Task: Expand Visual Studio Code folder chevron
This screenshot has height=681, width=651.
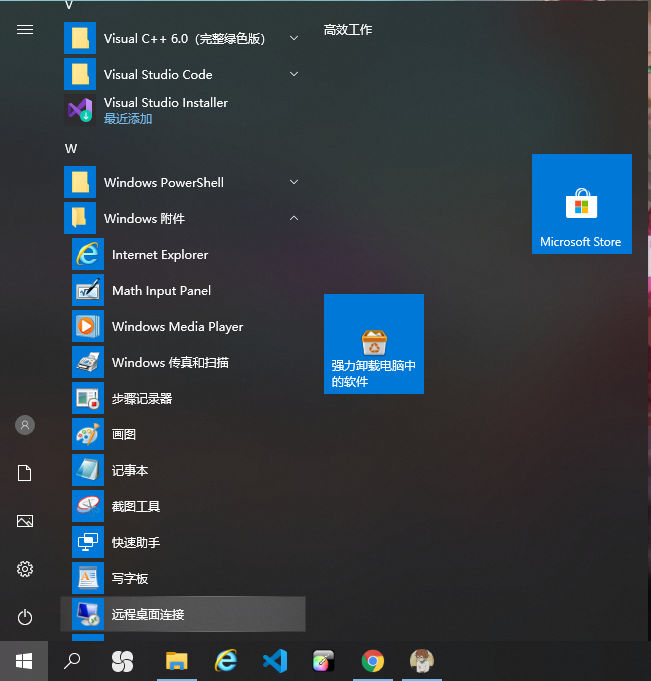Action: click(294, 74)
